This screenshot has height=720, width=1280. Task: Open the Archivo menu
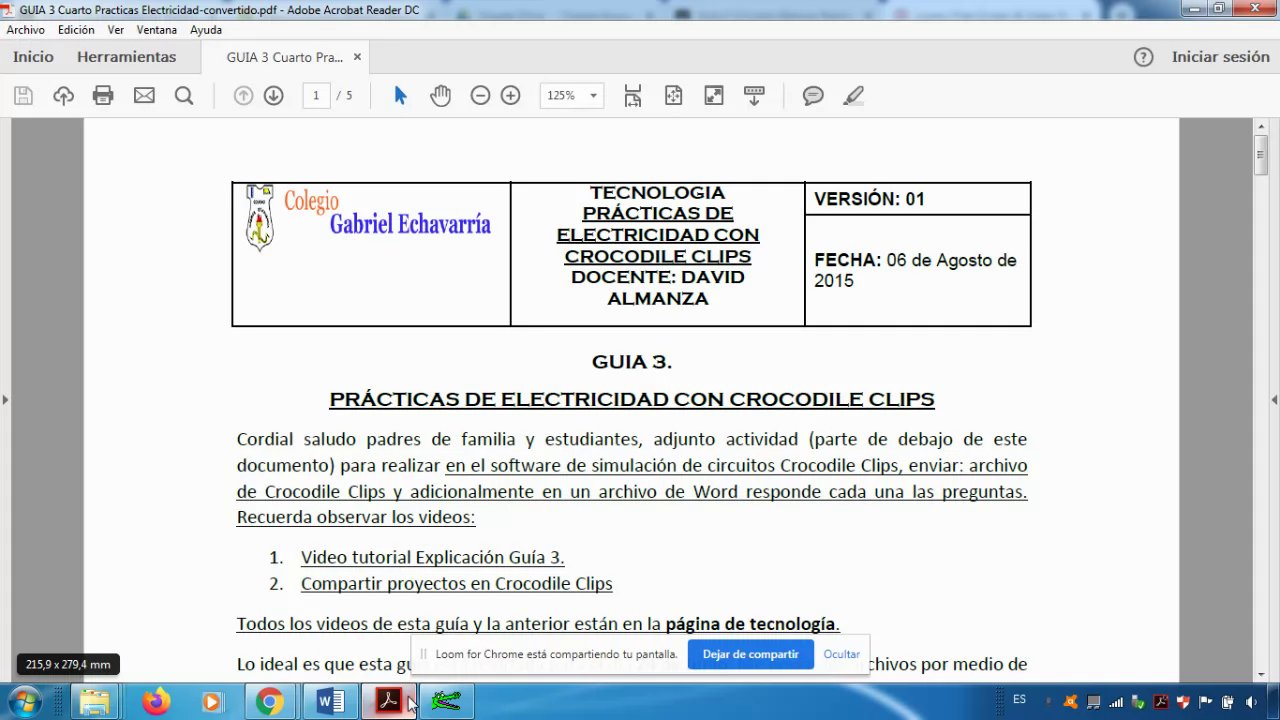pyautogui.click(x=25, y=30)
